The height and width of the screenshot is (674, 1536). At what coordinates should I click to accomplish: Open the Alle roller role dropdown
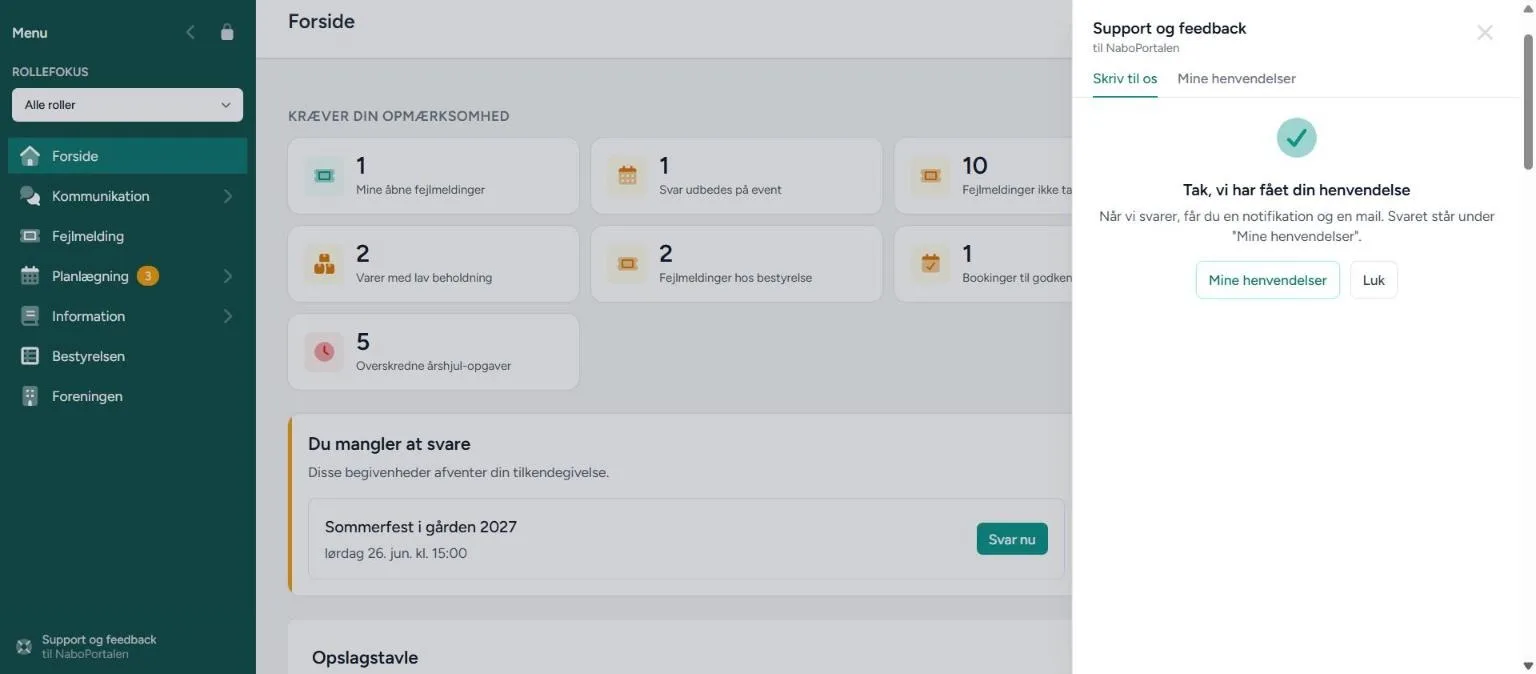coord(127,105)
